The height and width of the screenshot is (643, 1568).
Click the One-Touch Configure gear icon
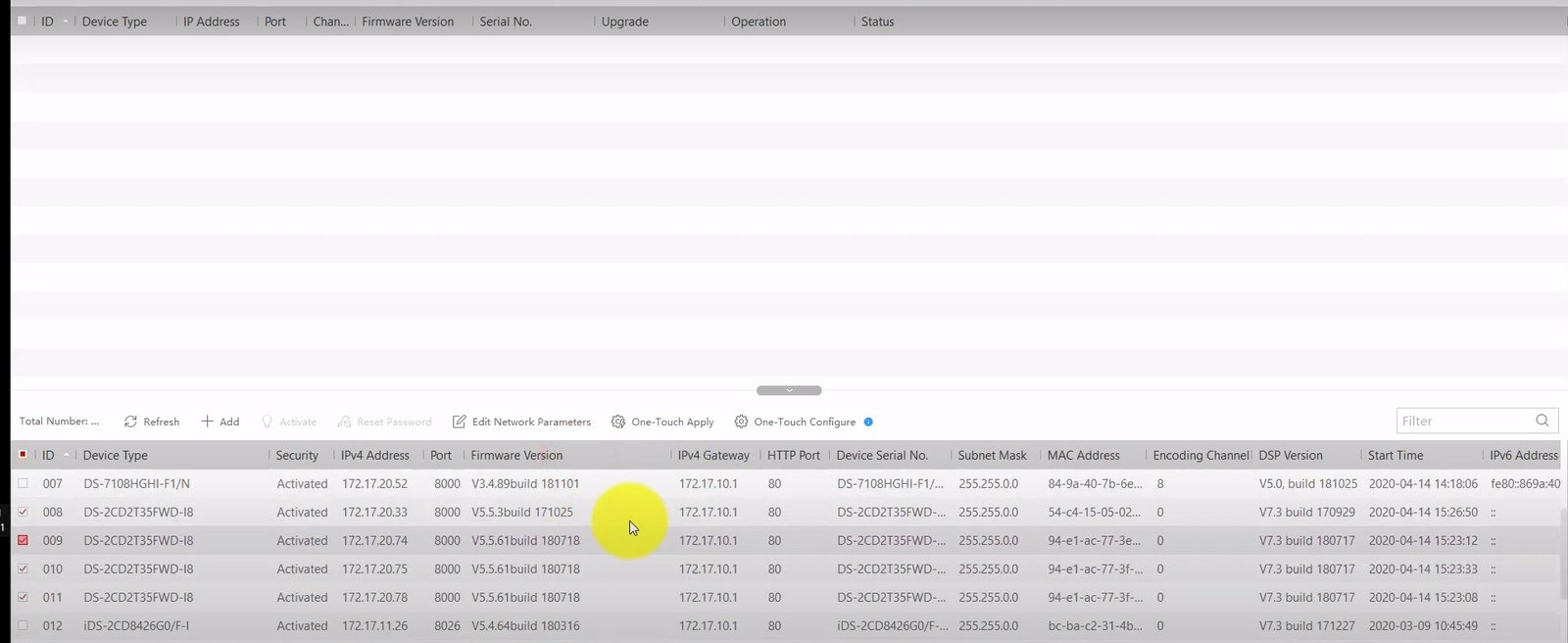point(741,421)
